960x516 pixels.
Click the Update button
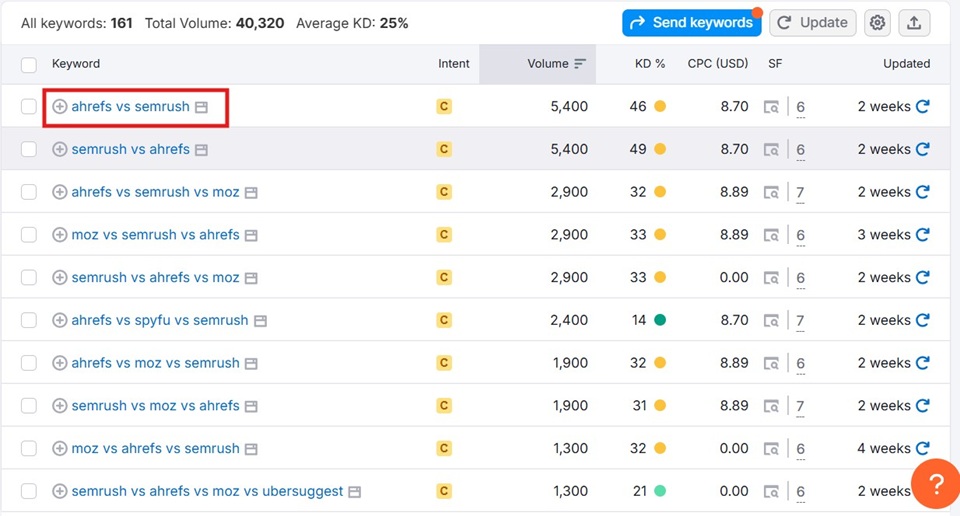812,23
